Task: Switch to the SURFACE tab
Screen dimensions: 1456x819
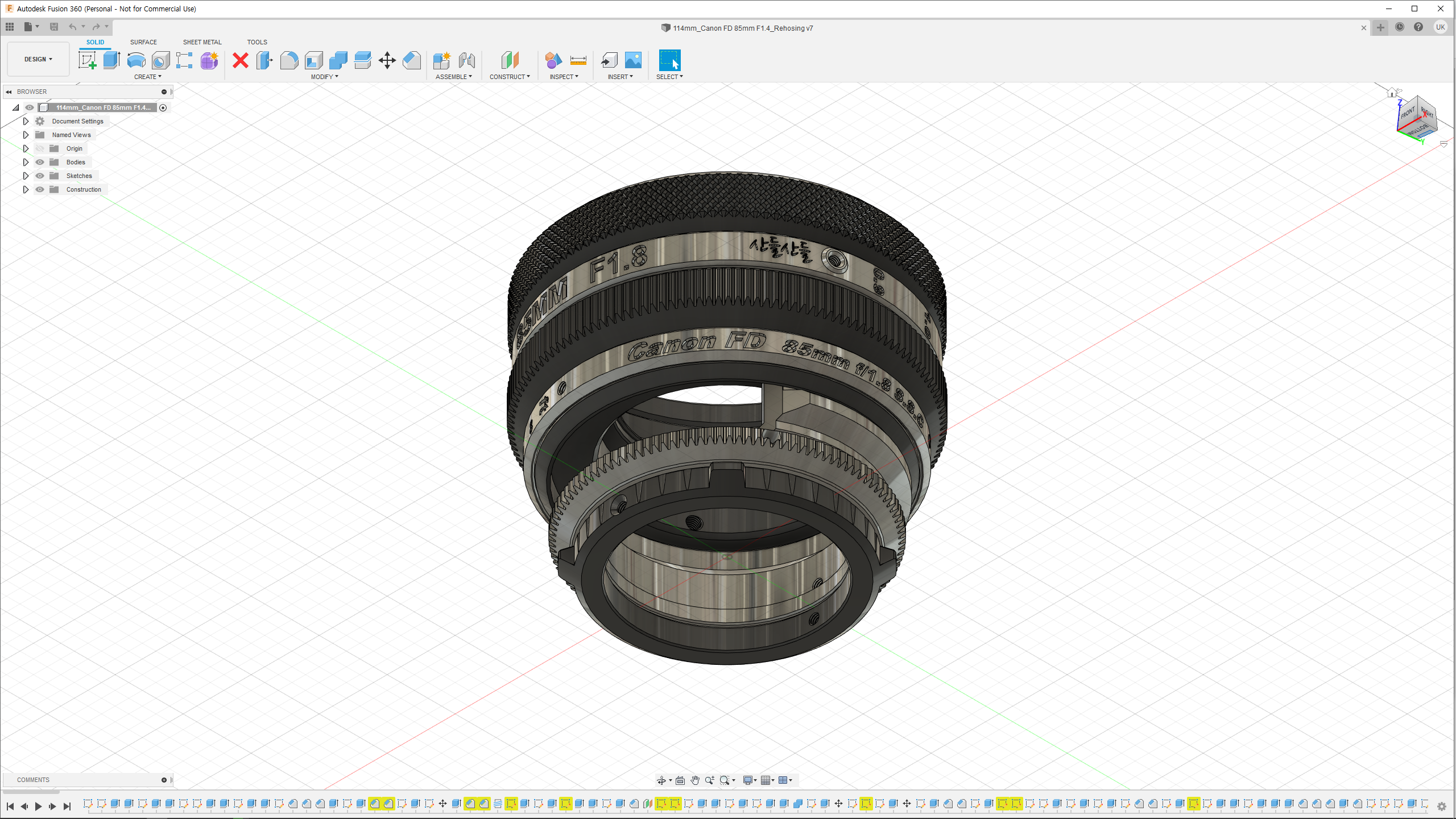Action: click(x=143, y=42)
